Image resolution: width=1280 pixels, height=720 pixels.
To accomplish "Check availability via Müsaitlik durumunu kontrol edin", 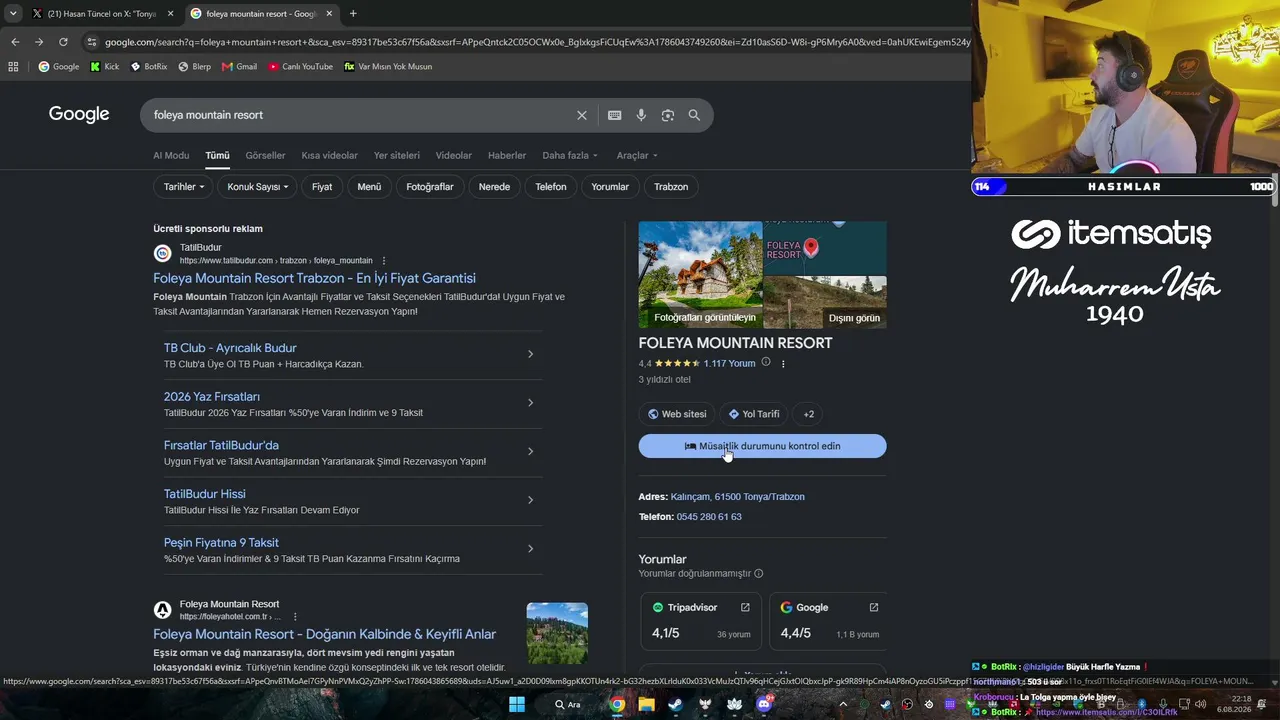I will tap(762, 446).
